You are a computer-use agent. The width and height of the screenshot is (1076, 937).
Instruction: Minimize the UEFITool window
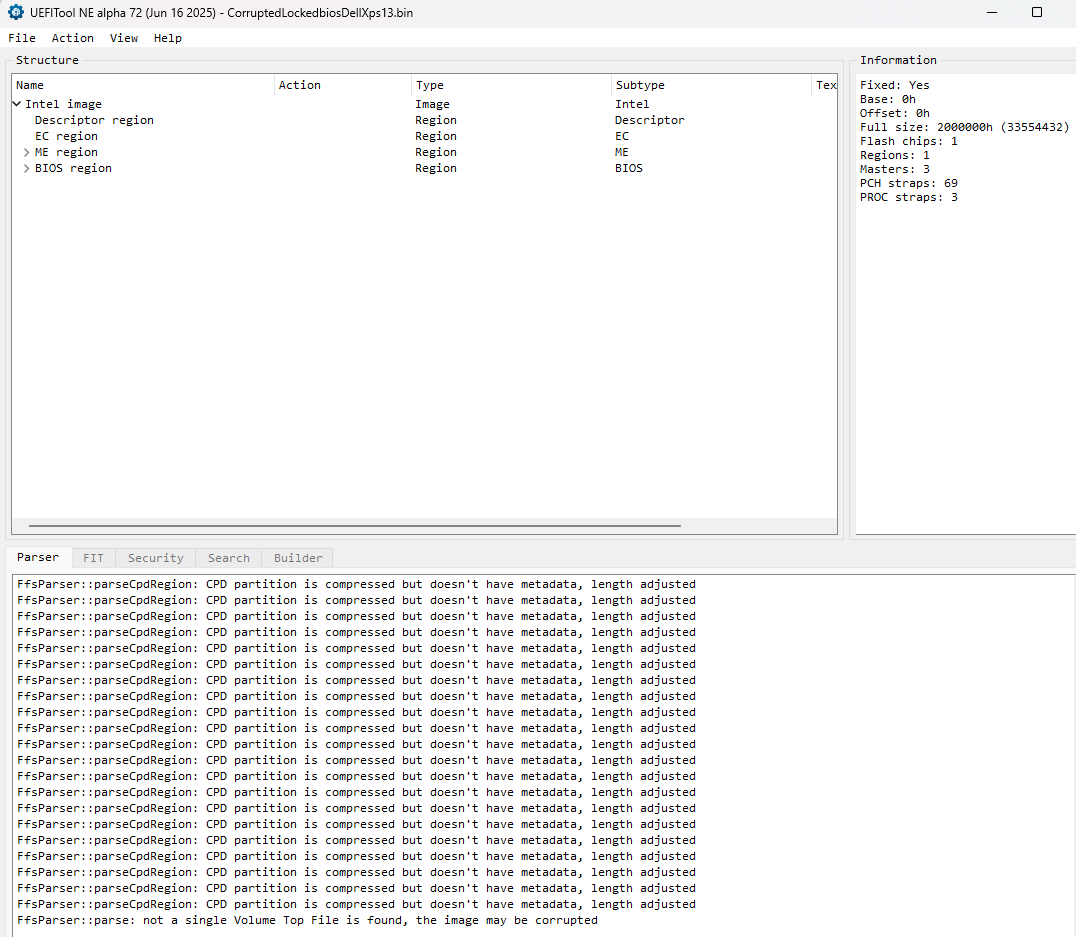pos(992,12)
